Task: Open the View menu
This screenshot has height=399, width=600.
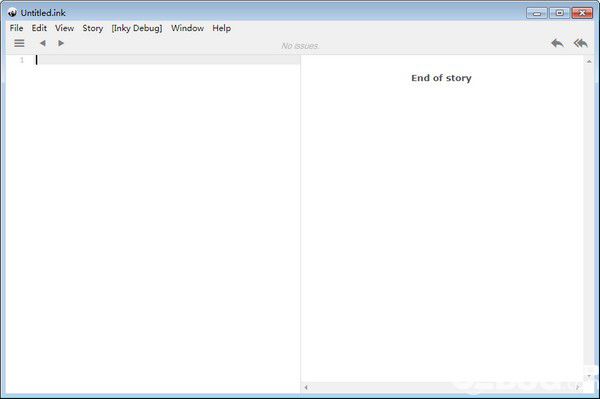Action: 64,28
